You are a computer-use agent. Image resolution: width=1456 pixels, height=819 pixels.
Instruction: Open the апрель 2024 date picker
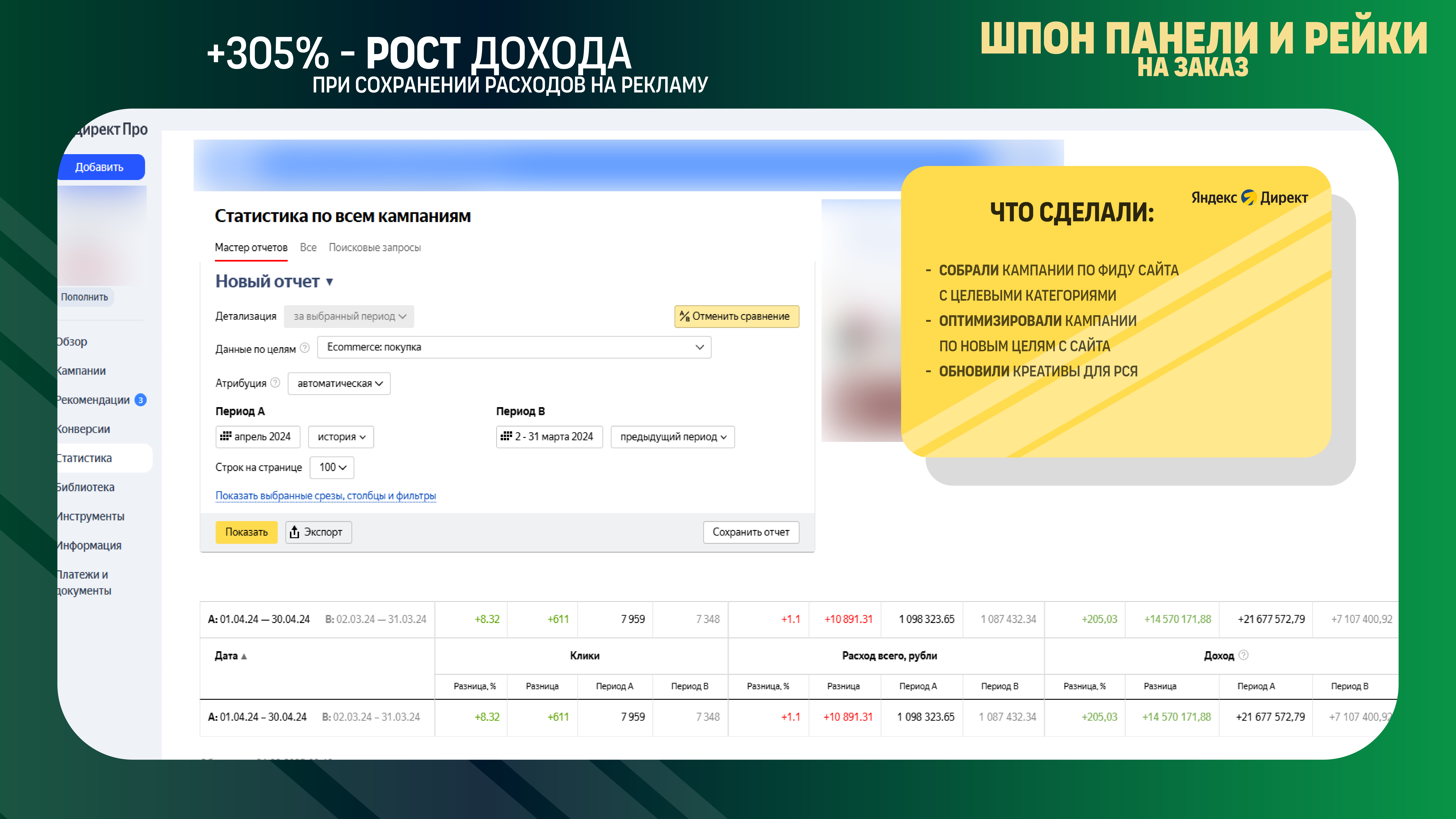(258, 437)
